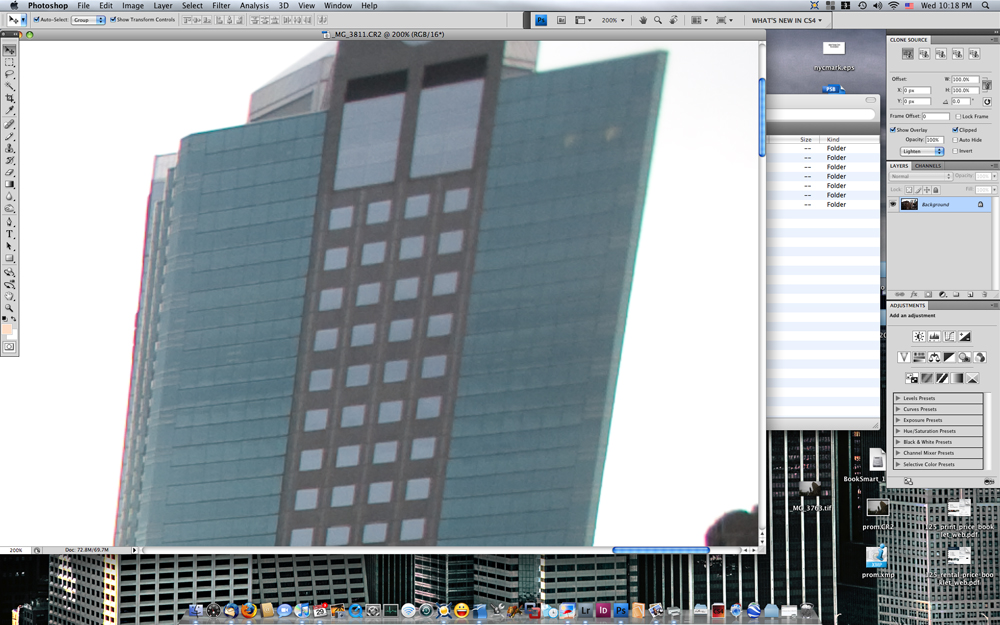This screenshot has width=1000, height=625.
Task: Click the Reset Transform button in Clone Source
Action: [x=987, y=101]
